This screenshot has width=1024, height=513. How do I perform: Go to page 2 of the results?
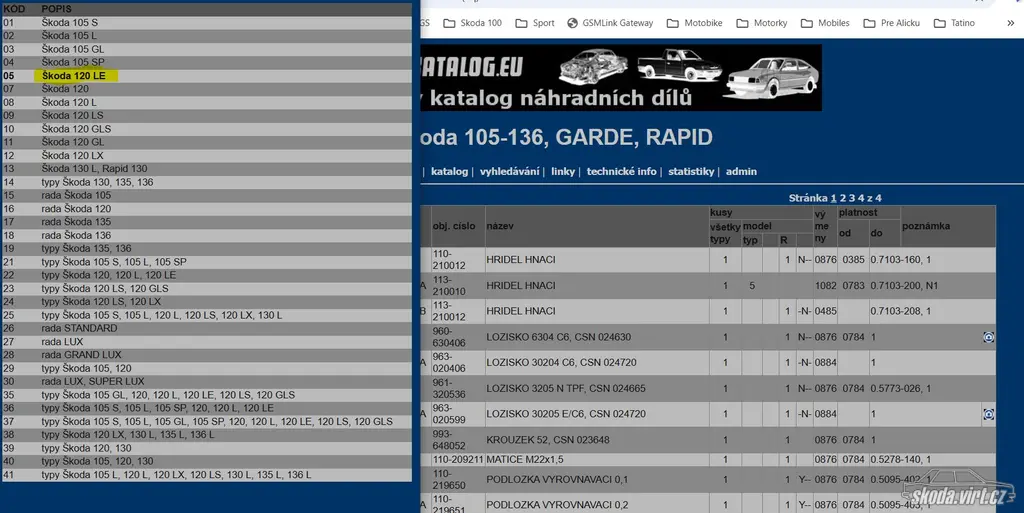coord(843,198)
